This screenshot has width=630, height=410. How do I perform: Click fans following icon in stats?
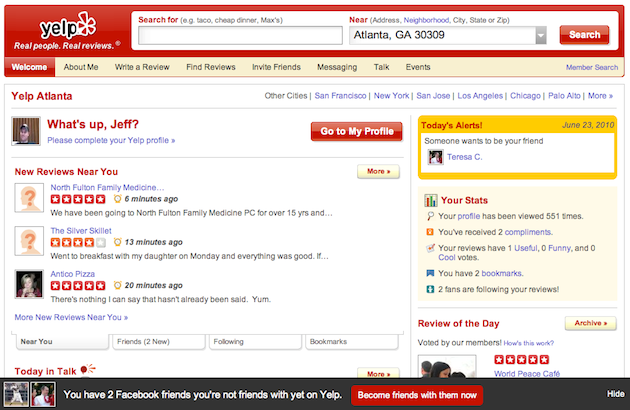[x=430, y=289]
